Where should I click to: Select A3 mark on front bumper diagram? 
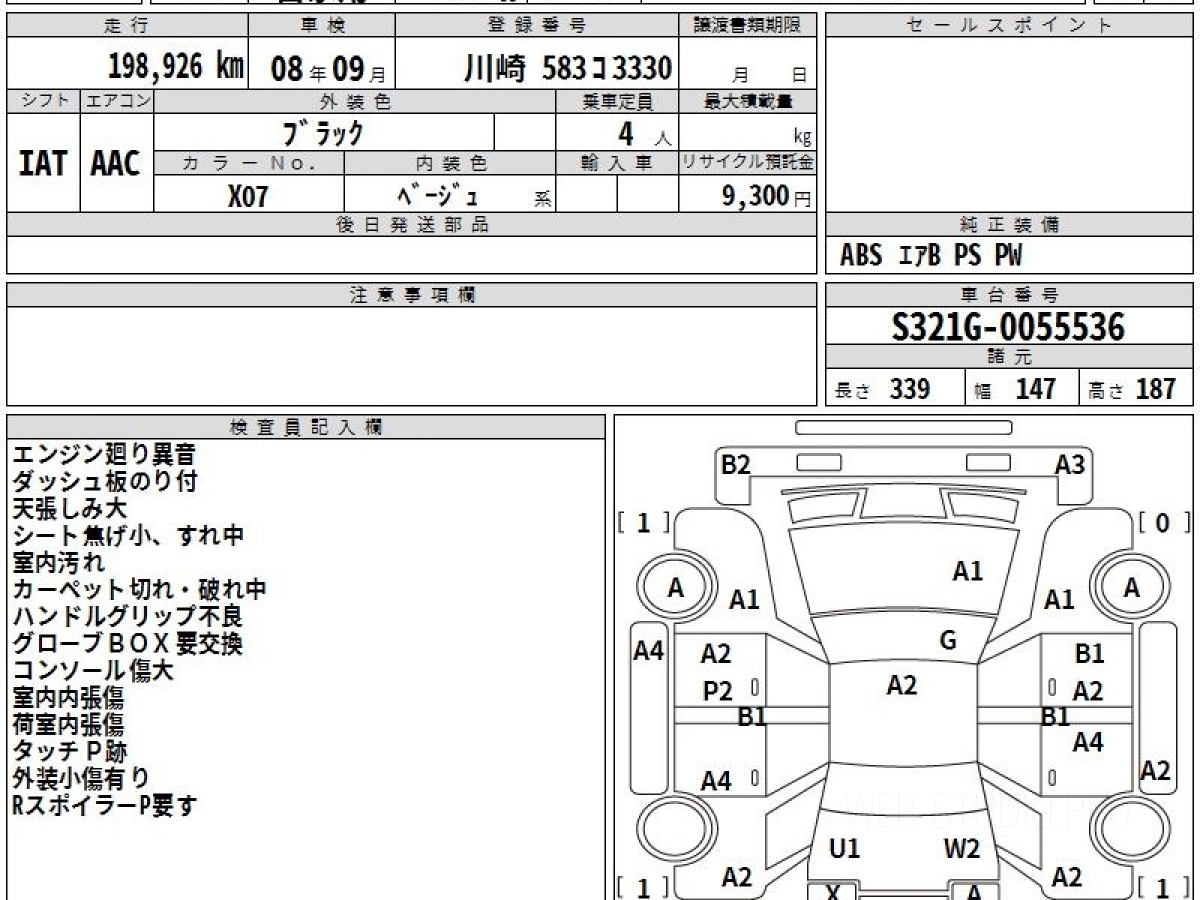(x=1070, y=464)
